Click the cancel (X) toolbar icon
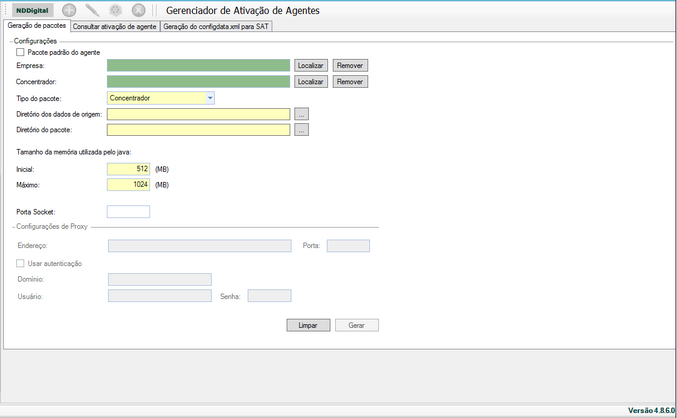Viewport: 677px width, 418px height. click(138, 10)
